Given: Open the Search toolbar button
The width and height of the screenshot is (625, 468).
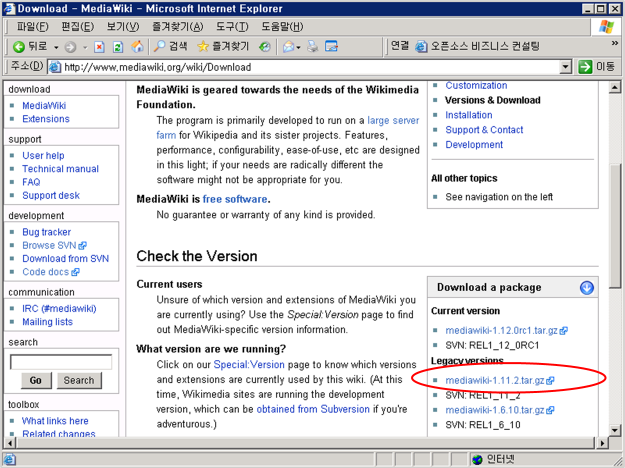Looking at the screenshot, I should point(170,47).
